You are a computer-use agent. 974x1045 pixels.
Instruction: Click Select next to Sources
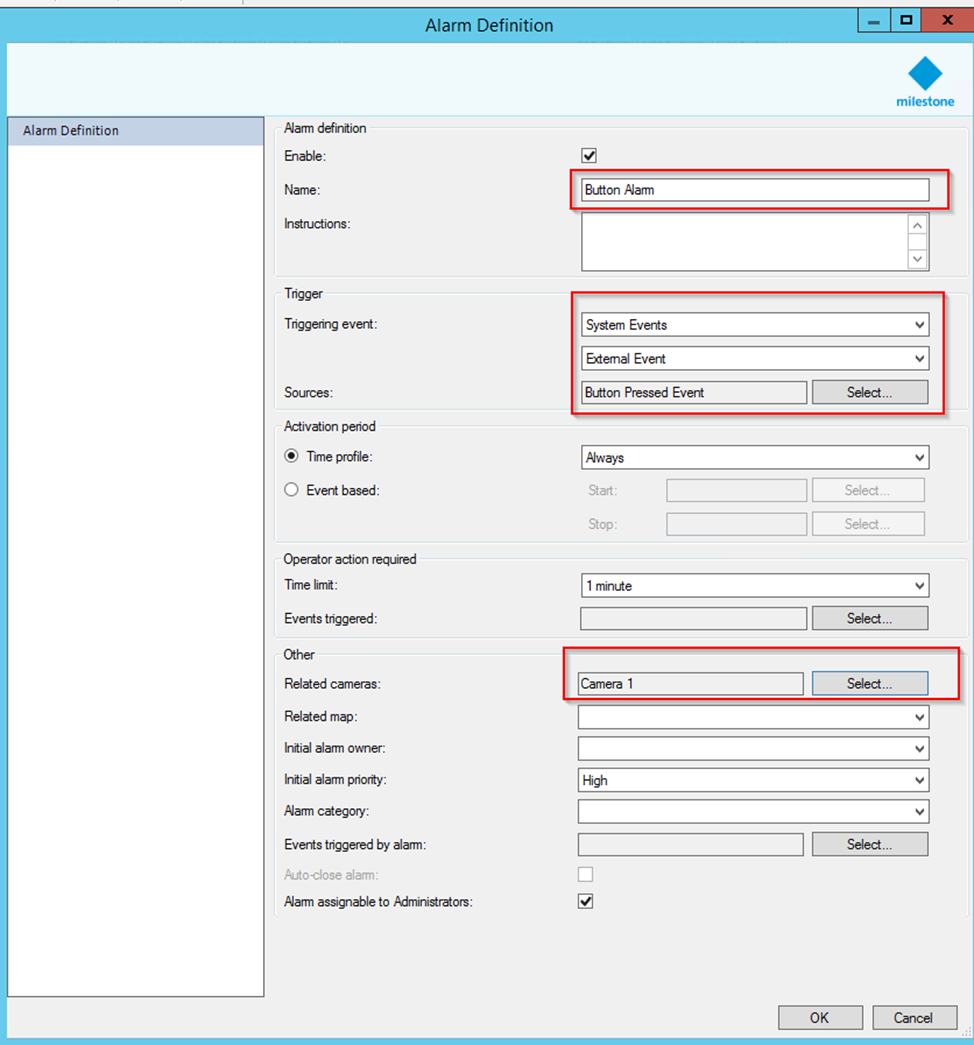(x=869, y=392)
